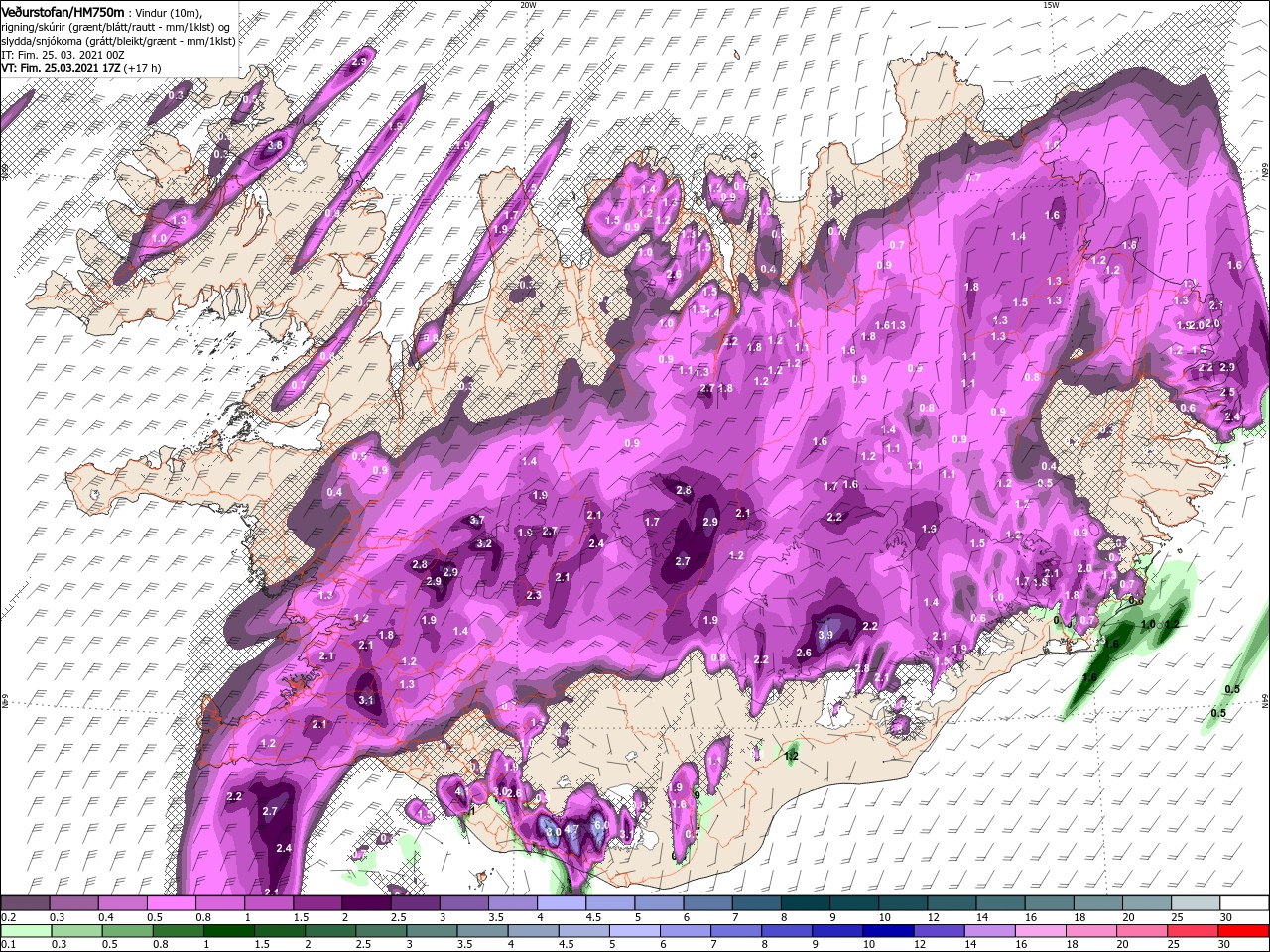
Task: Click the 3.7 precipitation value on the map
Action: (x=476, y=521)
